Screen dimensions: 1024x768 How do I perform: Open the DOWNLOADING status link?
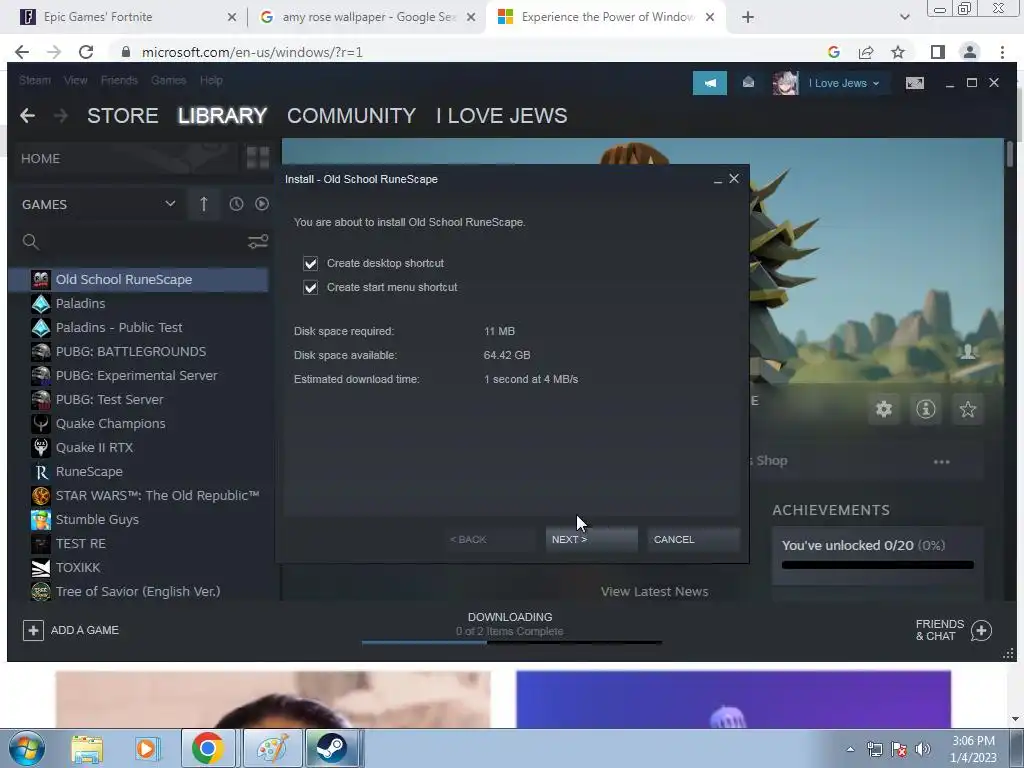pos(510,616)
